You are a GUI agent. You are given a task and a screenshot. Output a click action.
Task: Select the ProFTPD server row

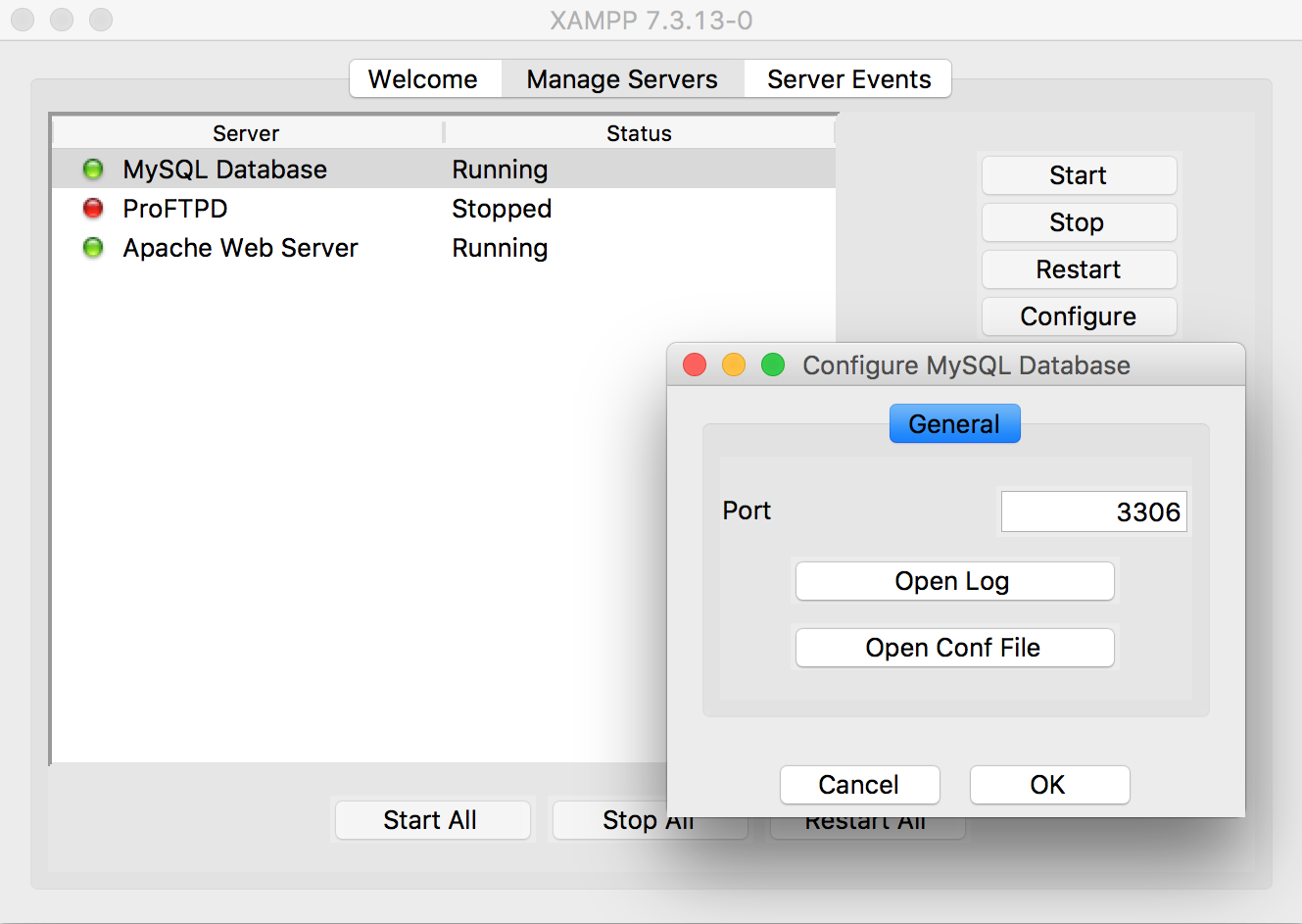coord(444,209)
